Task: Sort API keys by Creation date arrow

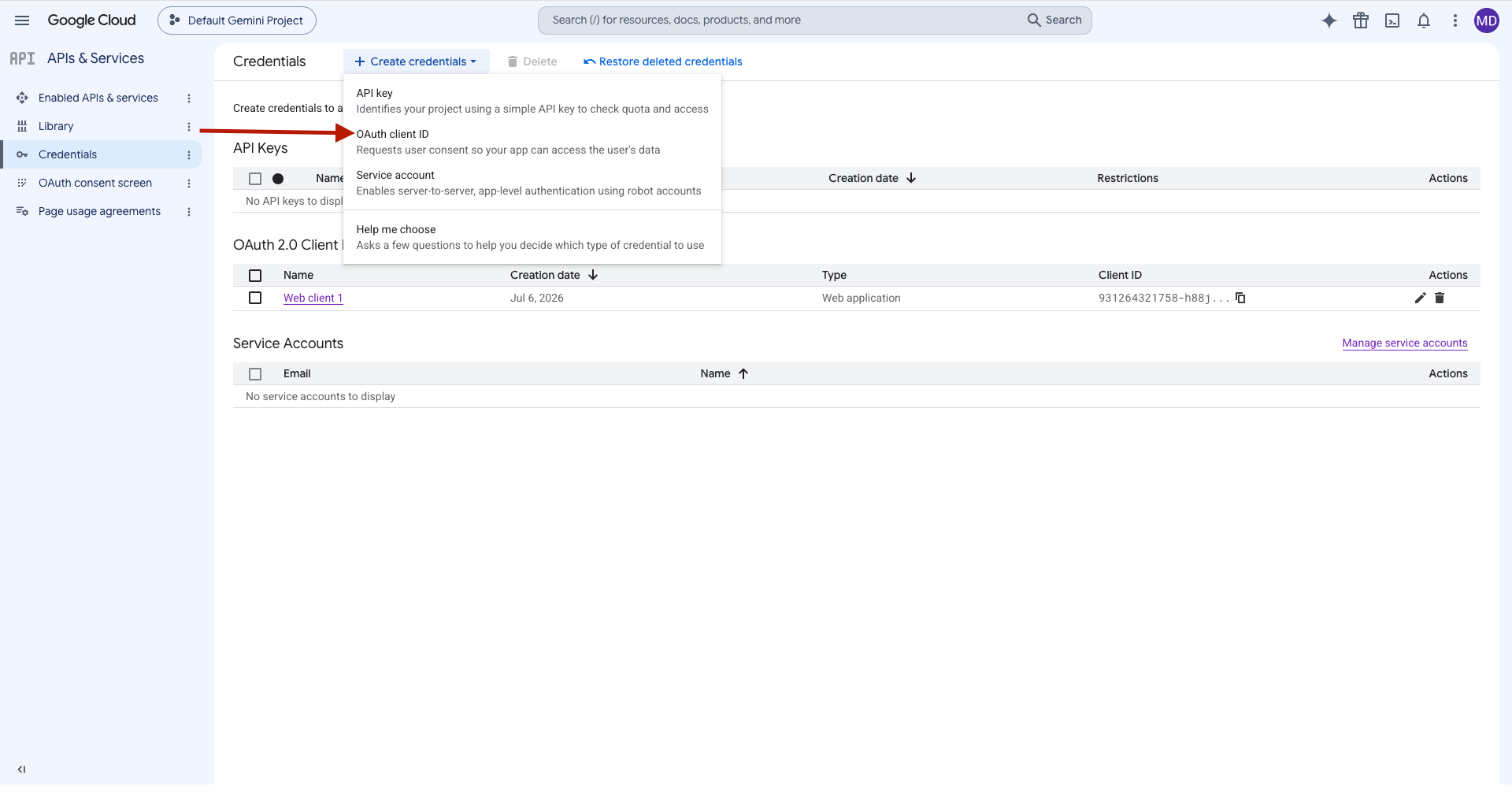Action: point(911,178)
